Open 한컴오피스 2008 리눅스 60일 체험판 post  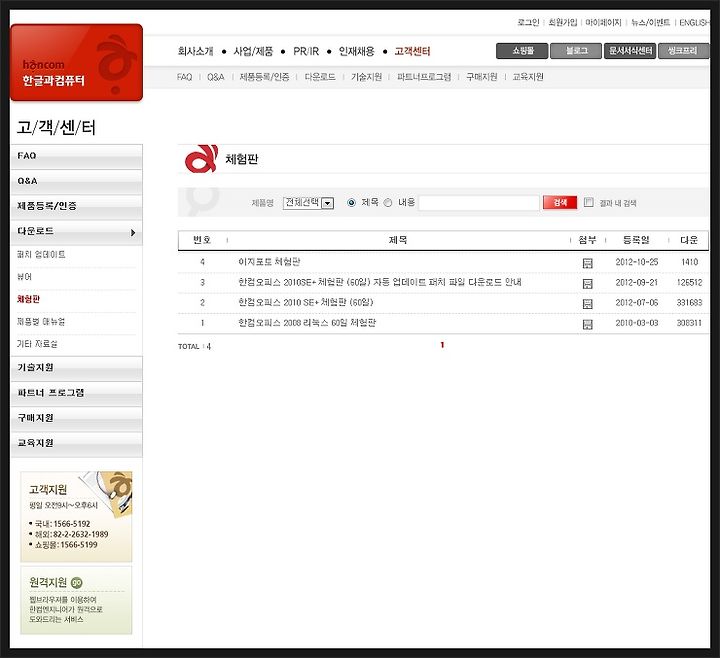tap(307, 323)
